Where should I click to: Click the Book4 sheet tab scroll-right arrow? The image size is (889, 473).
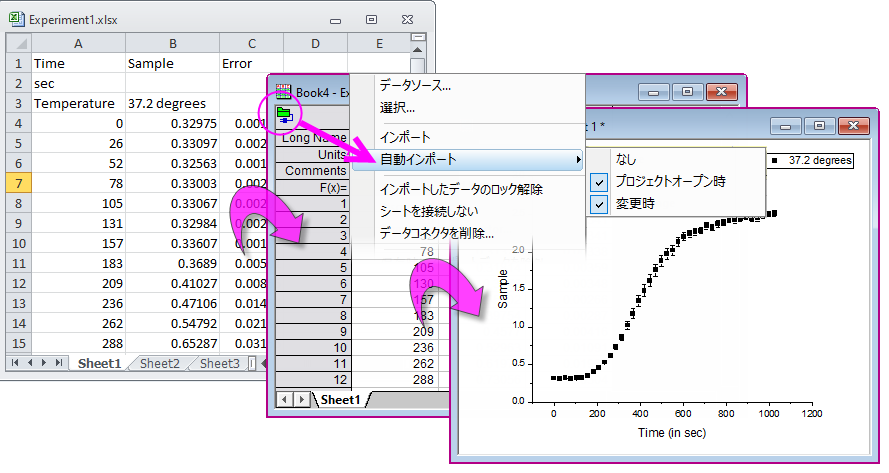(302, 400)
